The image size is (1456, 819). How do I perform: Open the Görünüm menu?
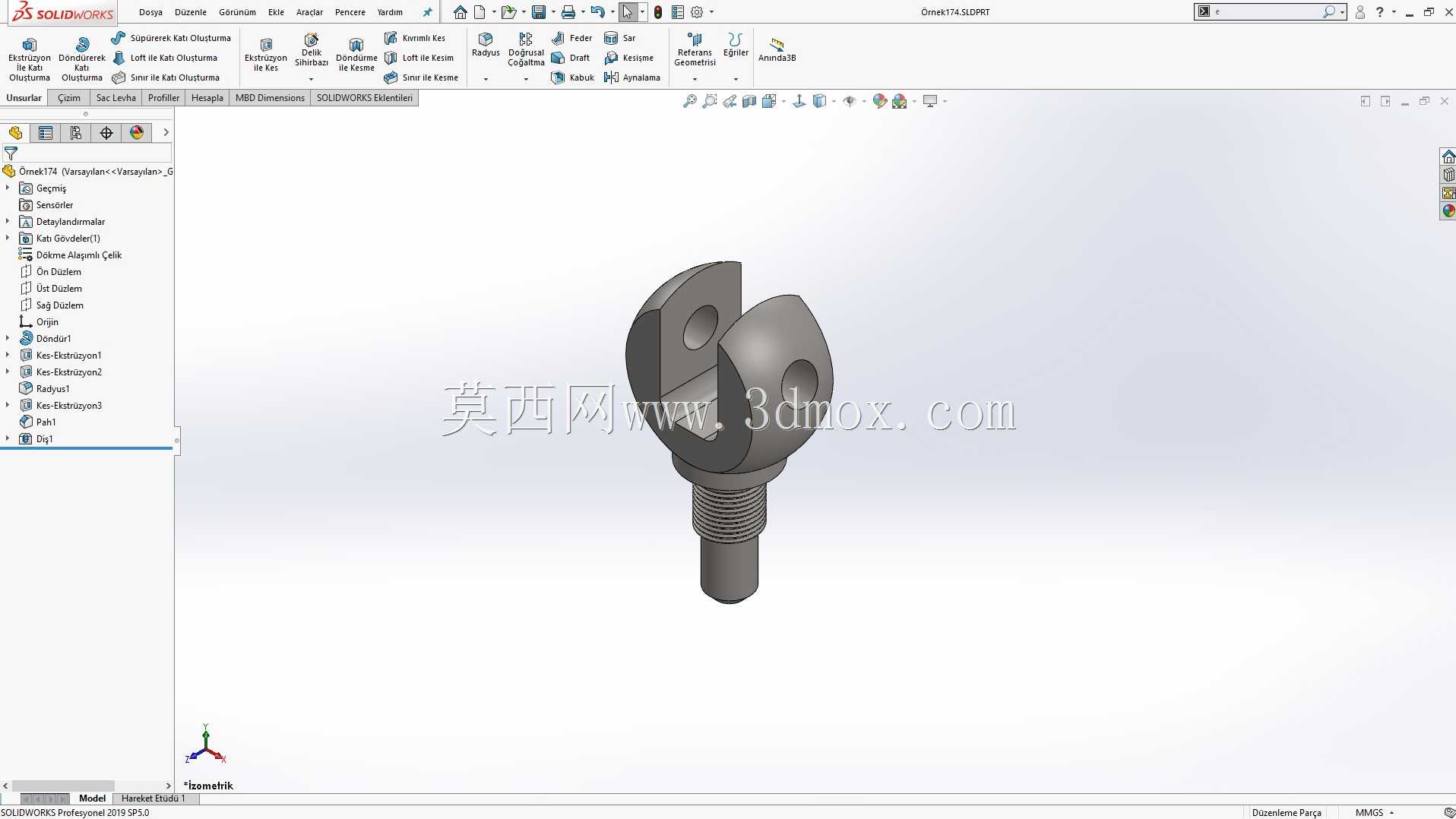tap(237, 12)
